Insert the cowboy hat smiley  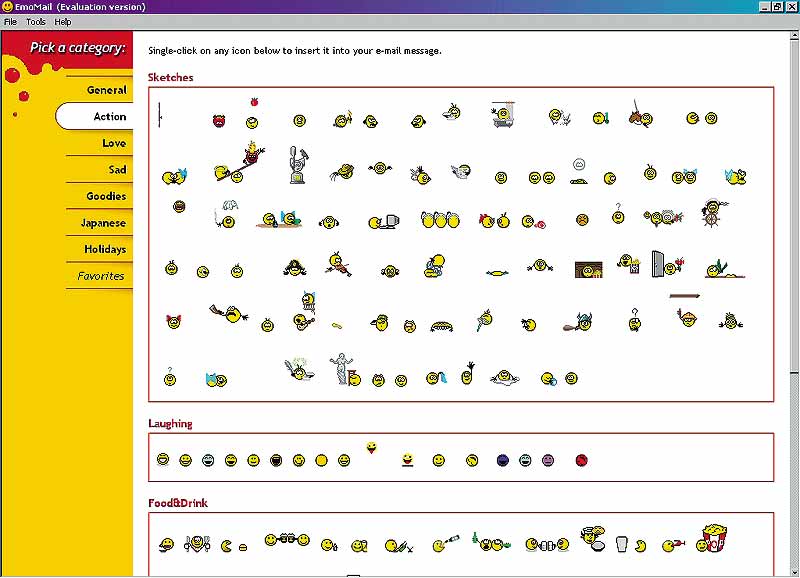(343, 172)
